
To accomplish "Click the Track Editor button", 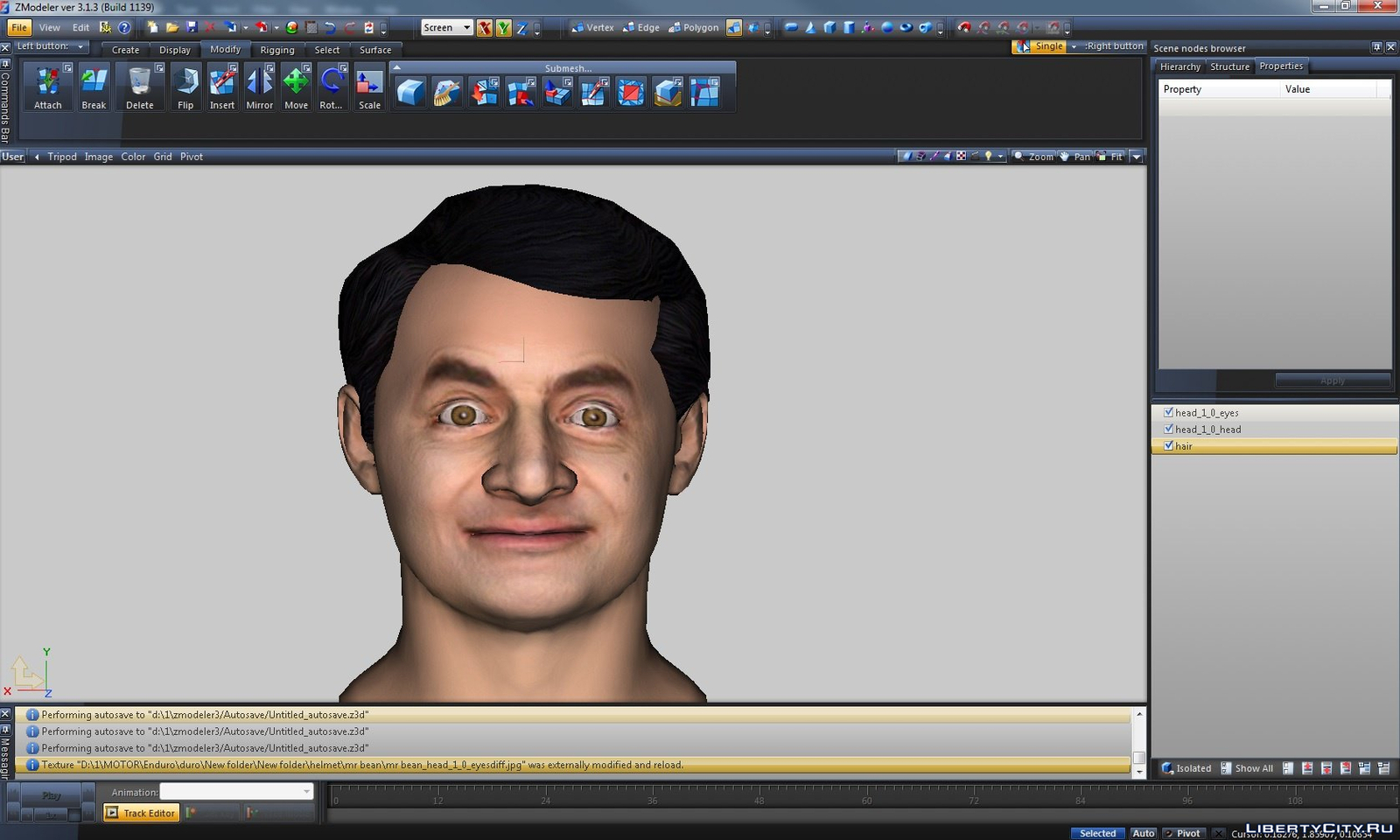I will click(x=141, y=813).
